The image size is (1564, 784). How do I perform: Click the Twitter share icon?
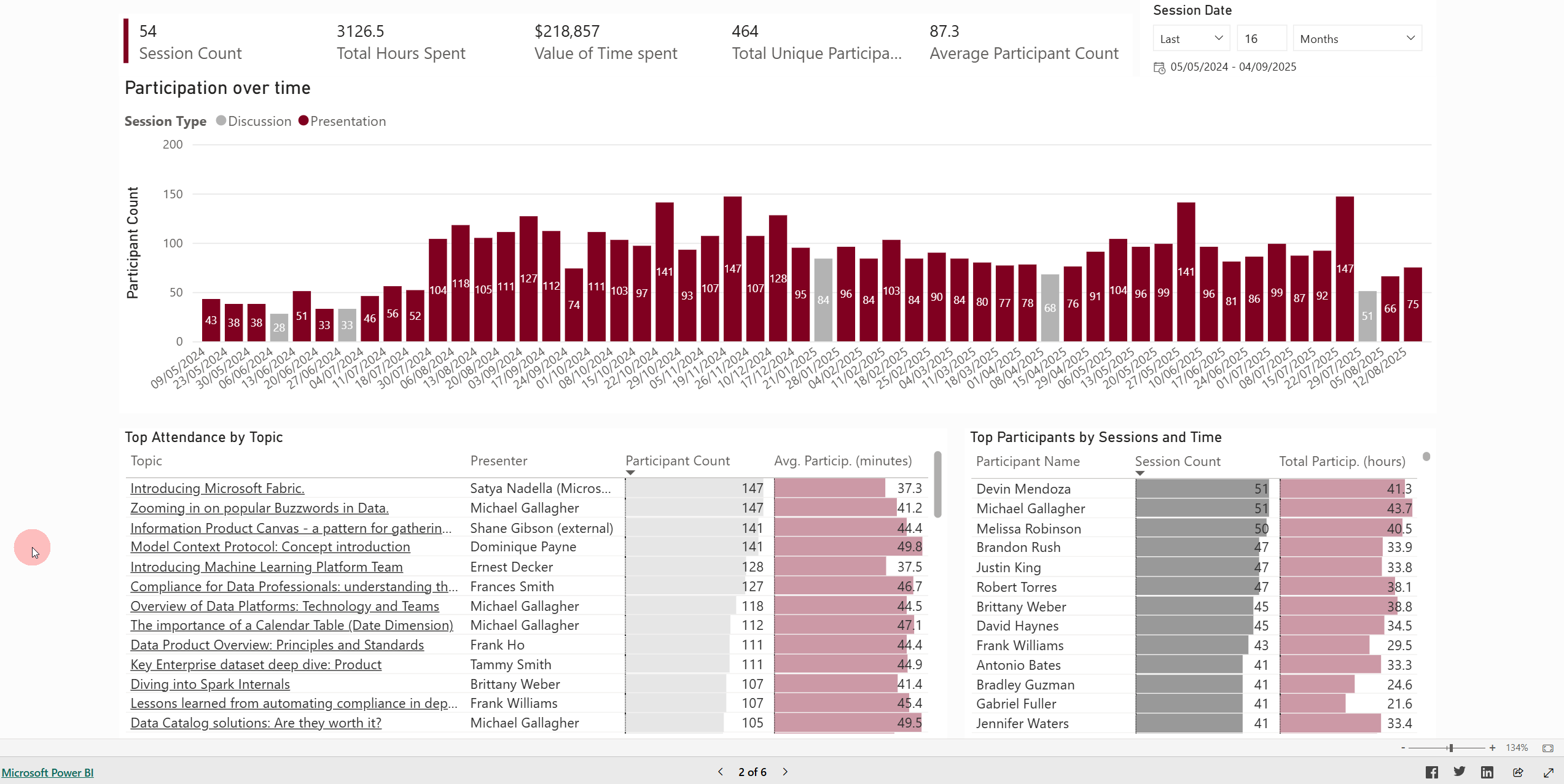(x=1460, y=772)
